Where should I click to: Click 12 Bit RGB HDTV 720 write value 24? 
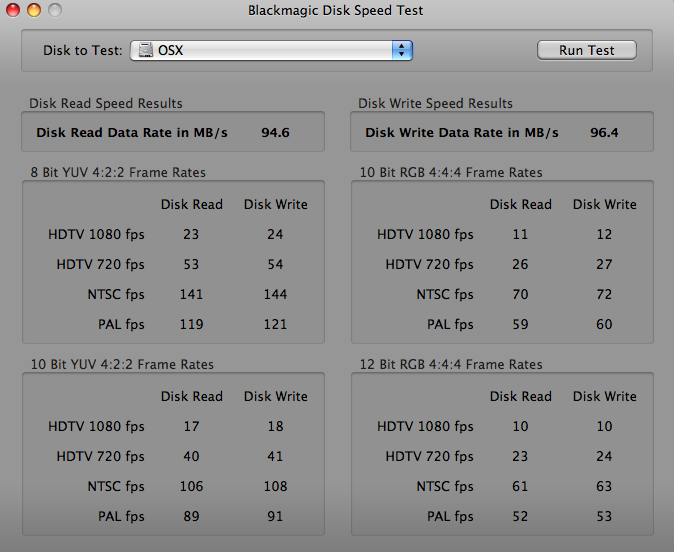pos(604,457)
